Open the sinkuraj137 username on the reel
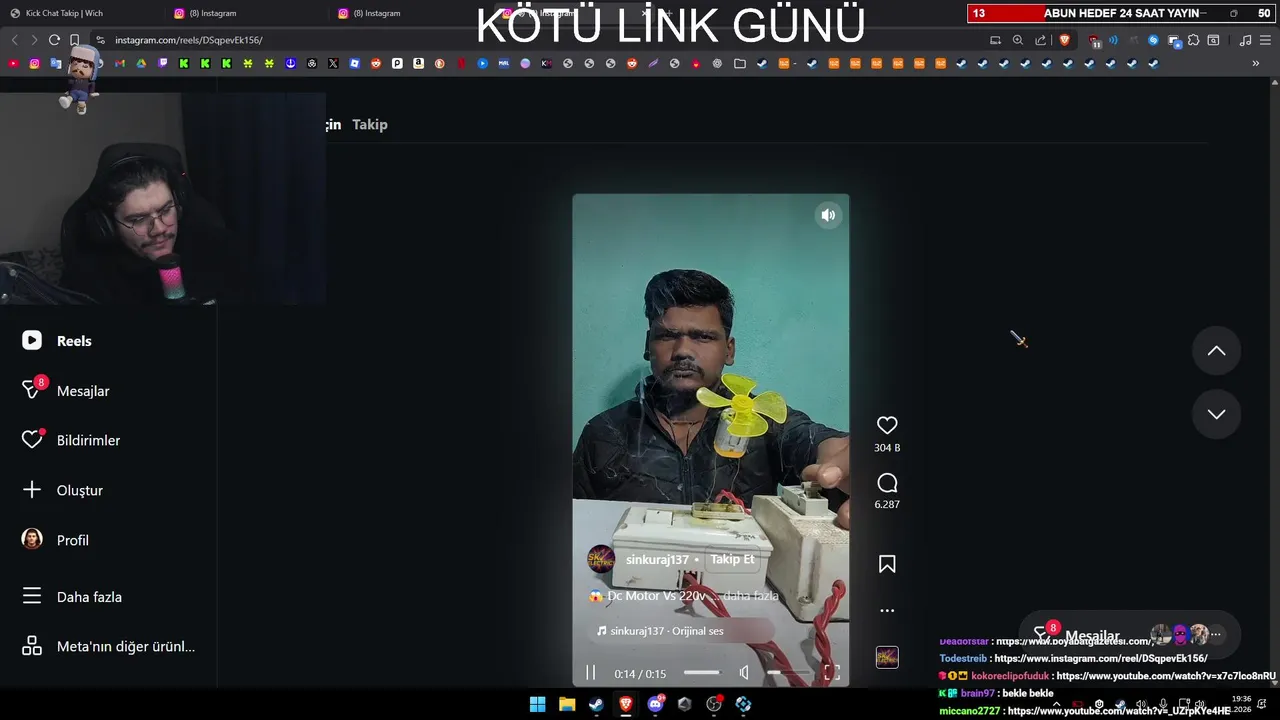 (657, 560)
